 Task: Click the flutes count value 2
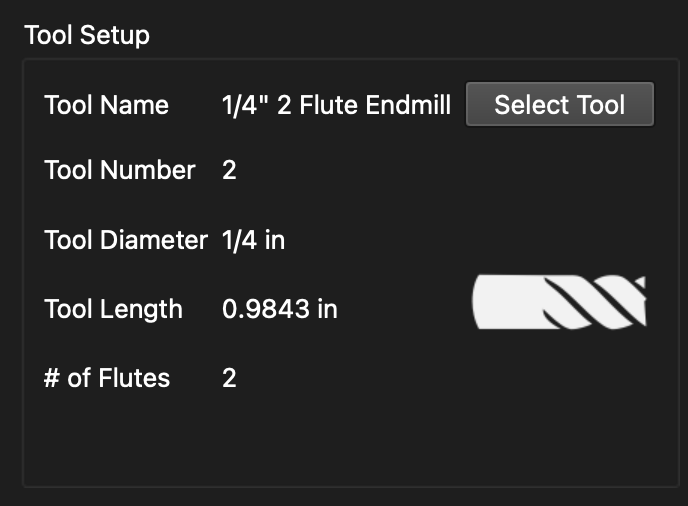[x=229, y=378]
